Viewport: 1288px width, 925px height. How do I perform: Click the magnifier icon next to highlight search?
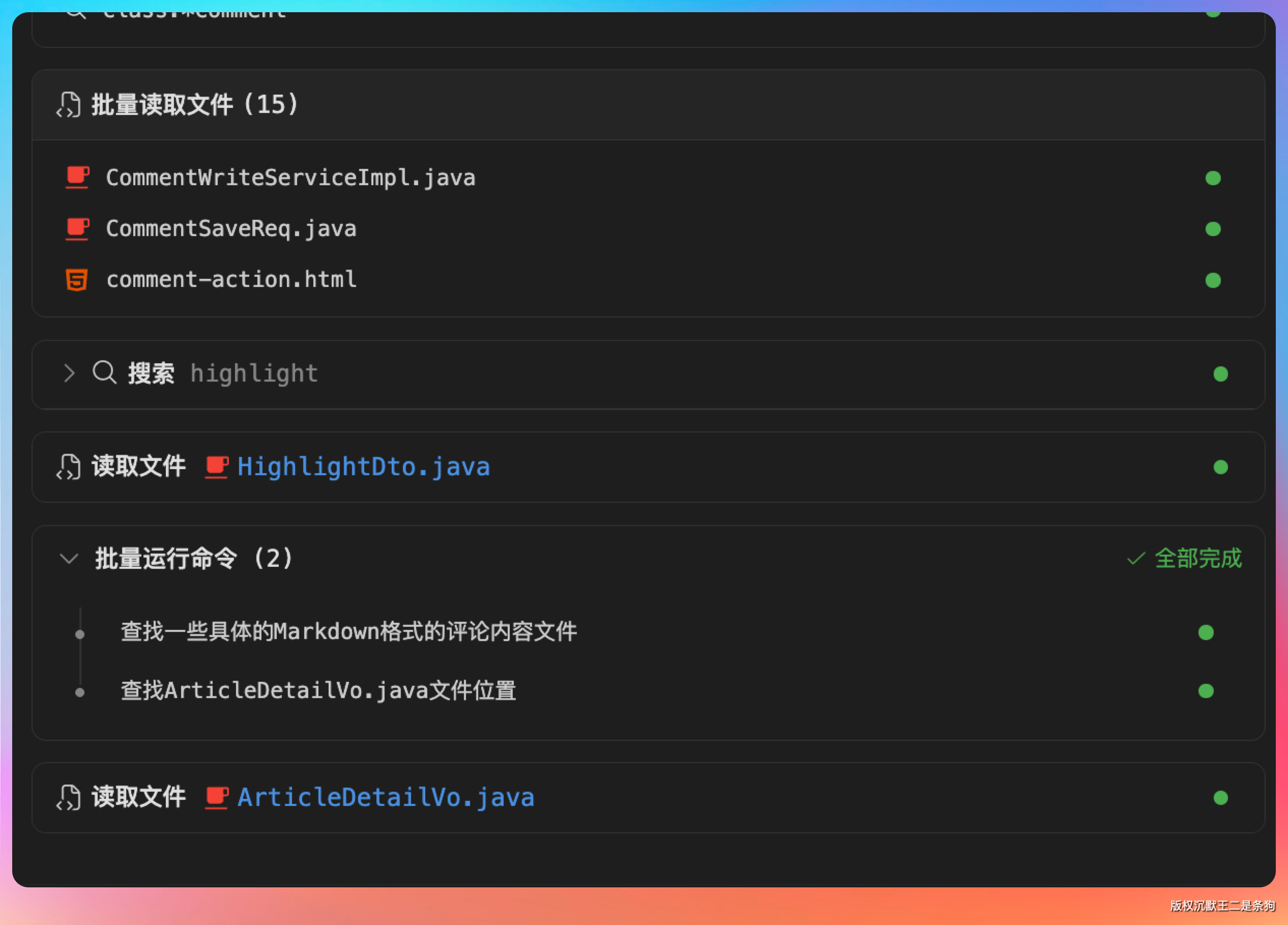(x=104, y=373)
